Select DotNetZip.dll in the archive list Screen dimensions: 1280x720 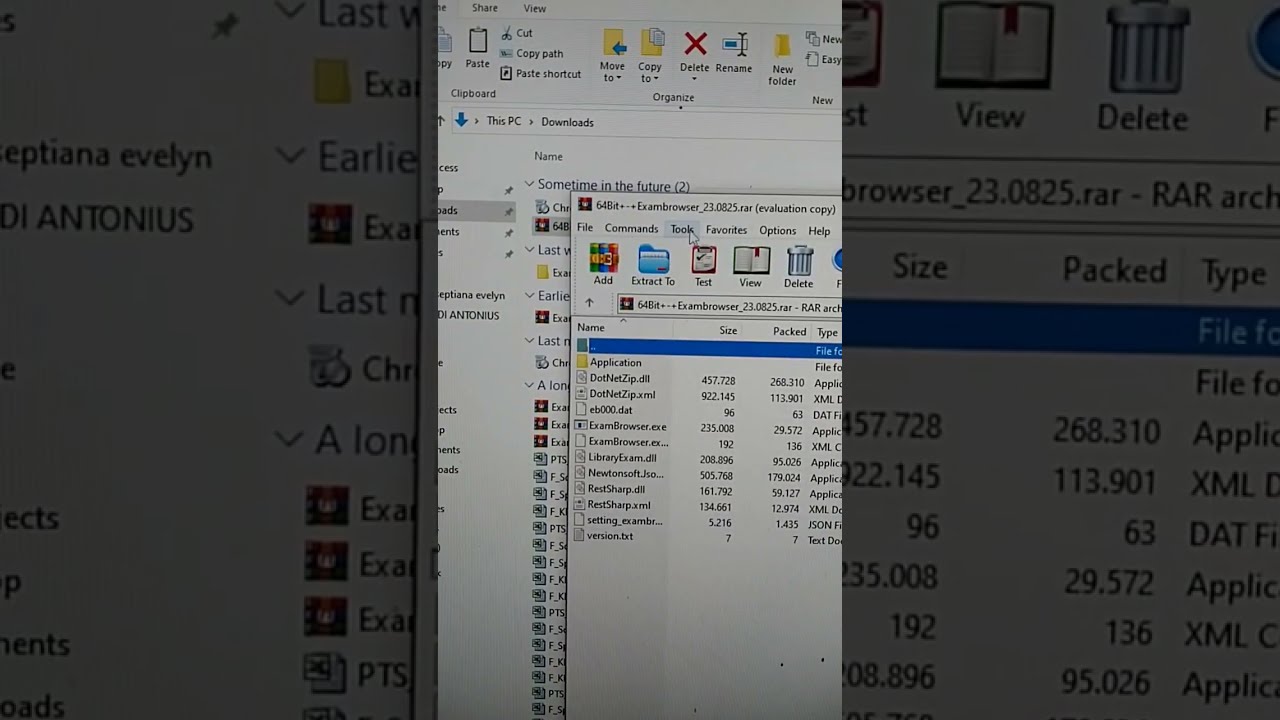[x=619, y=379]
